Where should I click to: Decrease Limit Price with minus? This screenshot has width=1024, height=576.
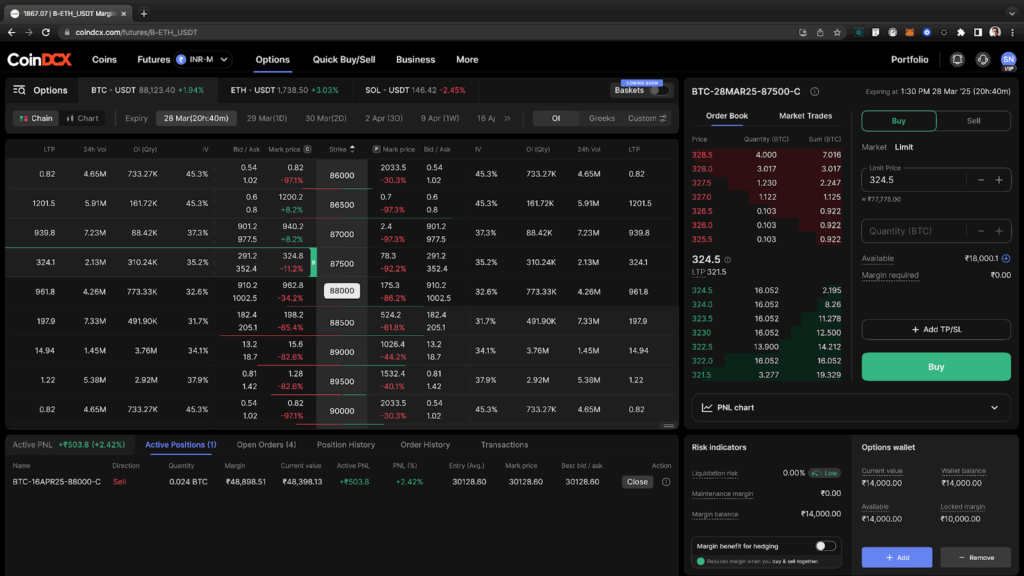[x=981, y=180]
